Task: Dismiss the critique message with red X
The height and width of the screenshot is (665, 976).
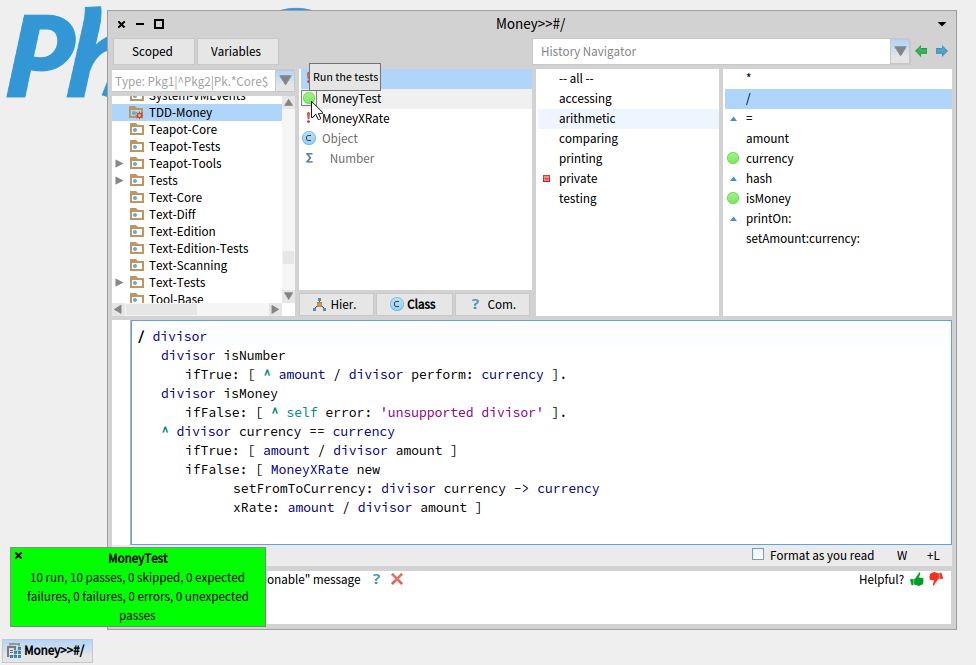Action: (397, 579)
